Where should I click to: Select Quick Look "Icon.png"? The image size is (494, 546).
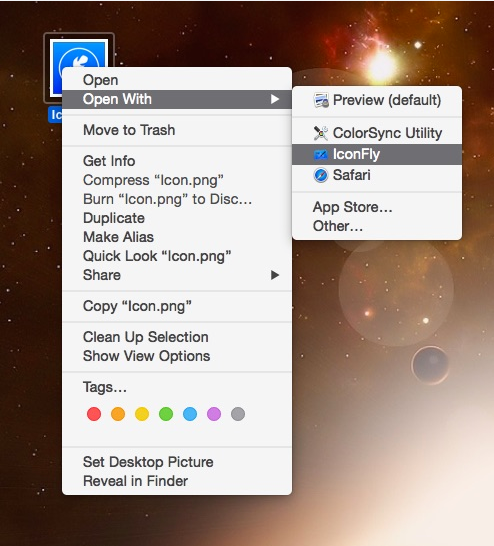pyautogui.click(x=177, y=256)
